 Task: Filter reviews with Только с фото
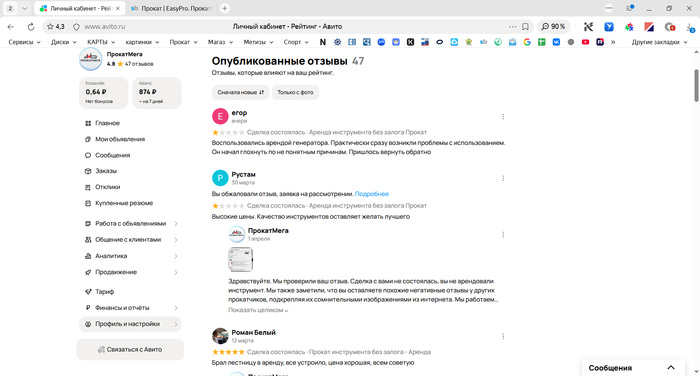click(x=295, y=92)
